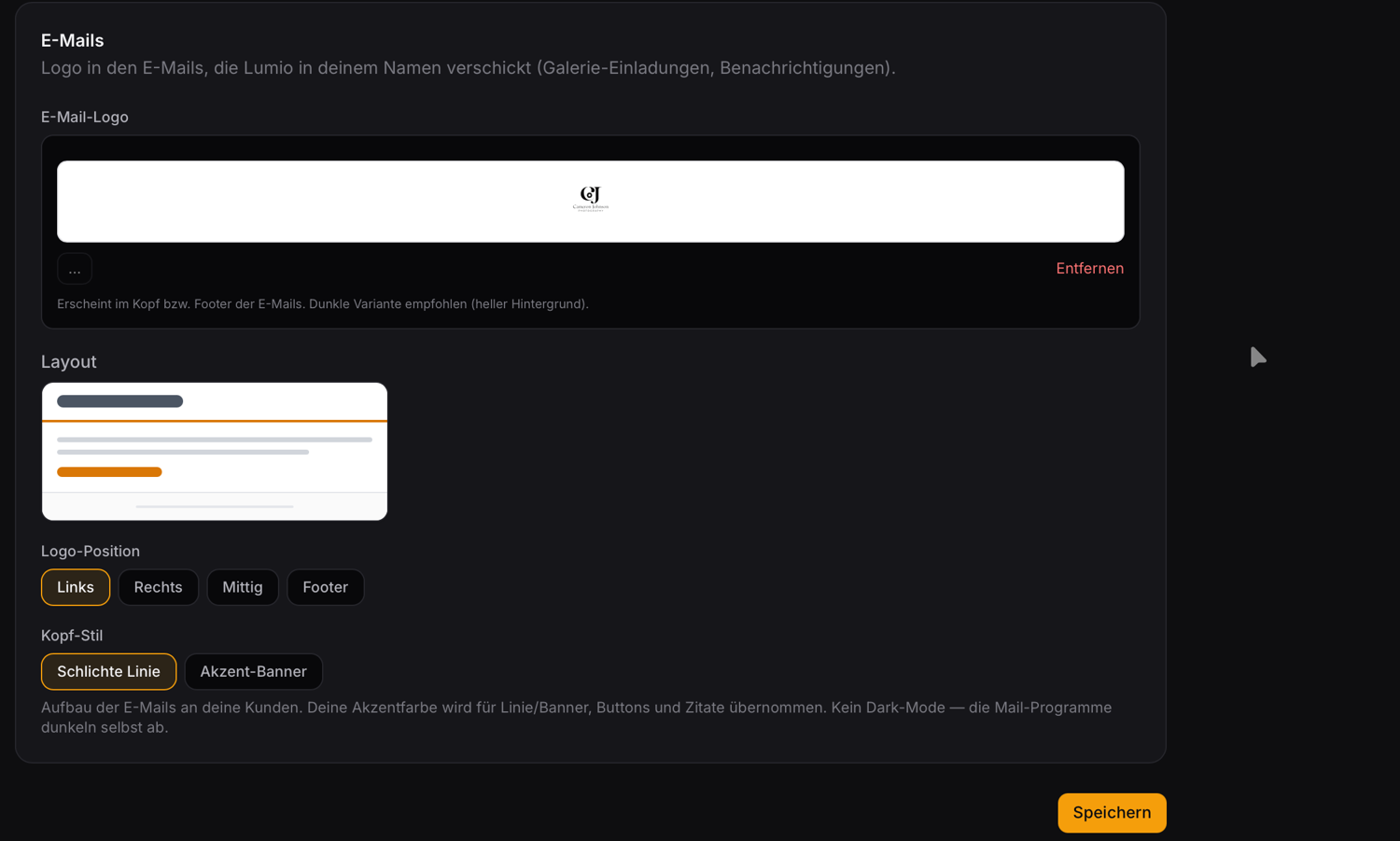Screen dimensions: 1400x841
Task: Click the Layout heading
Action: [69, 361]
